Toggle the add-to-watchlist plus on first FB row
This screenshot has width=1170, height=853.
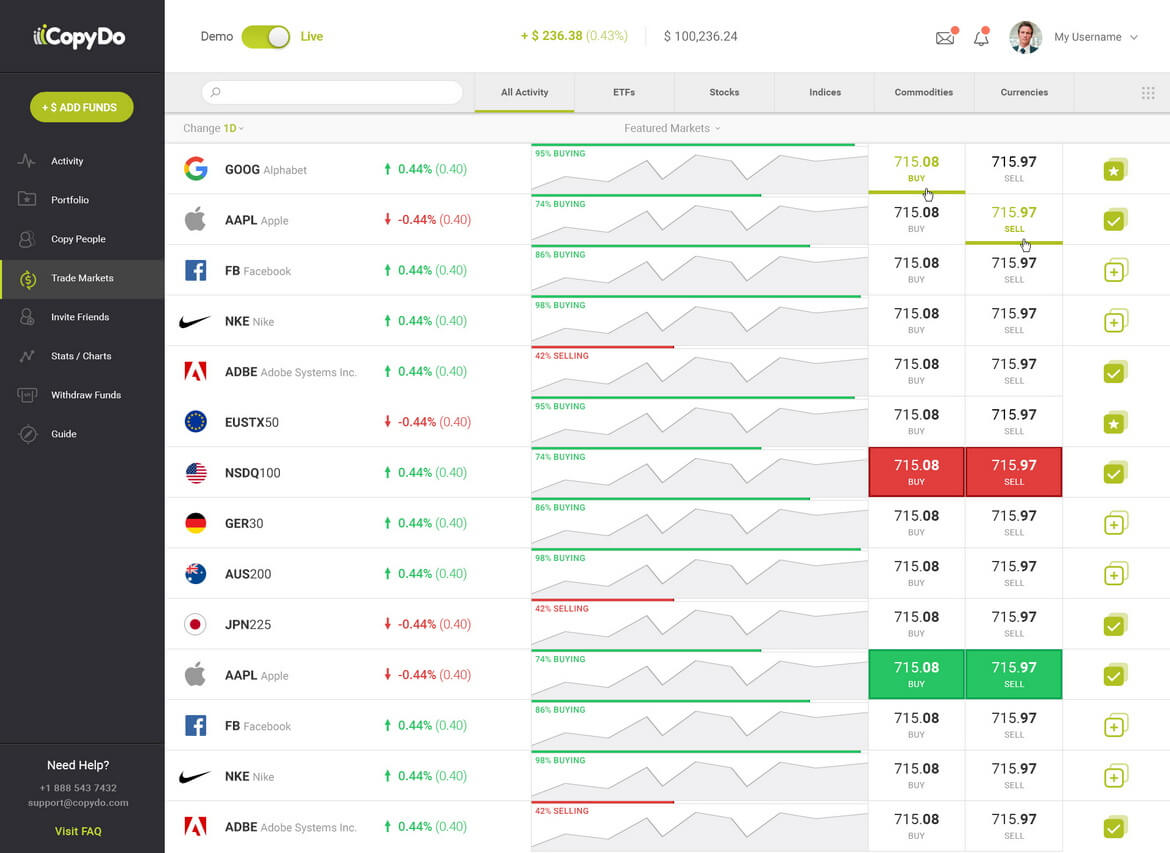(1115, 271)
